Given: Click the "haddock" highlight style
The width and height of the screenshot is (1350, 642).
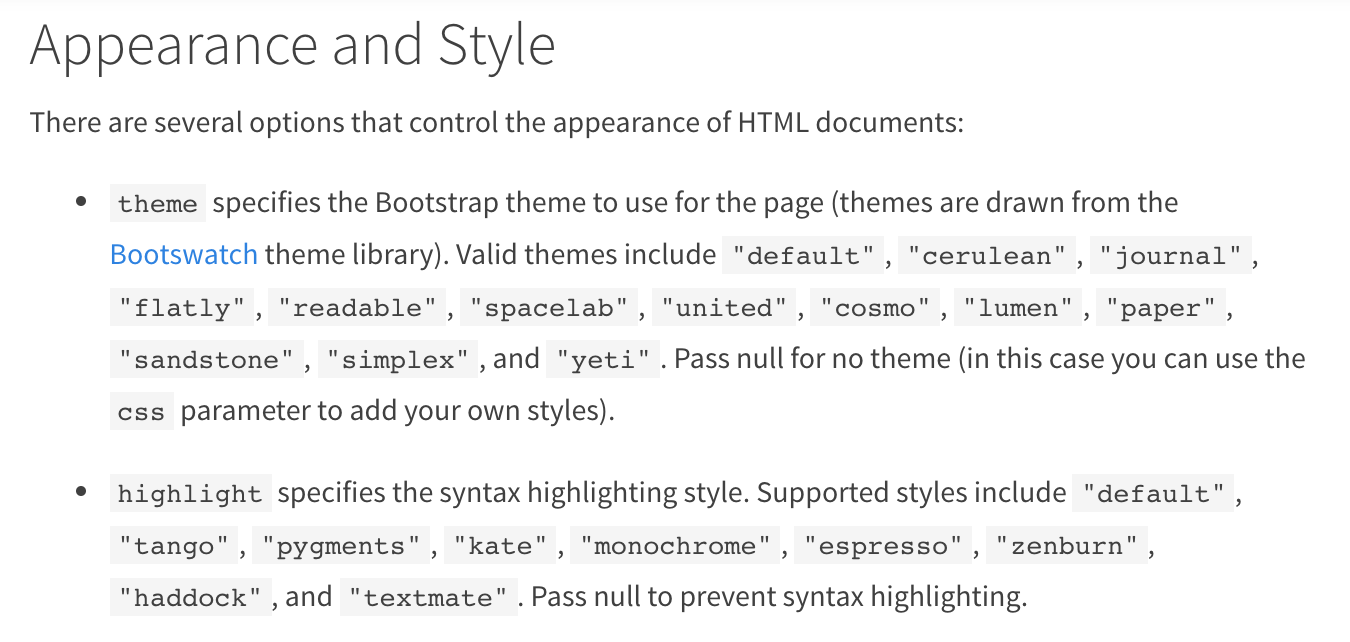Looking at the screenshot, I should coord(190,597).
